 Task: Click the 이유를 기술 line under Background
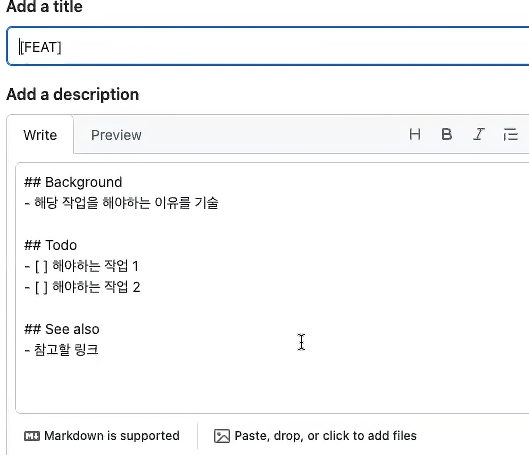click(121, 203)
